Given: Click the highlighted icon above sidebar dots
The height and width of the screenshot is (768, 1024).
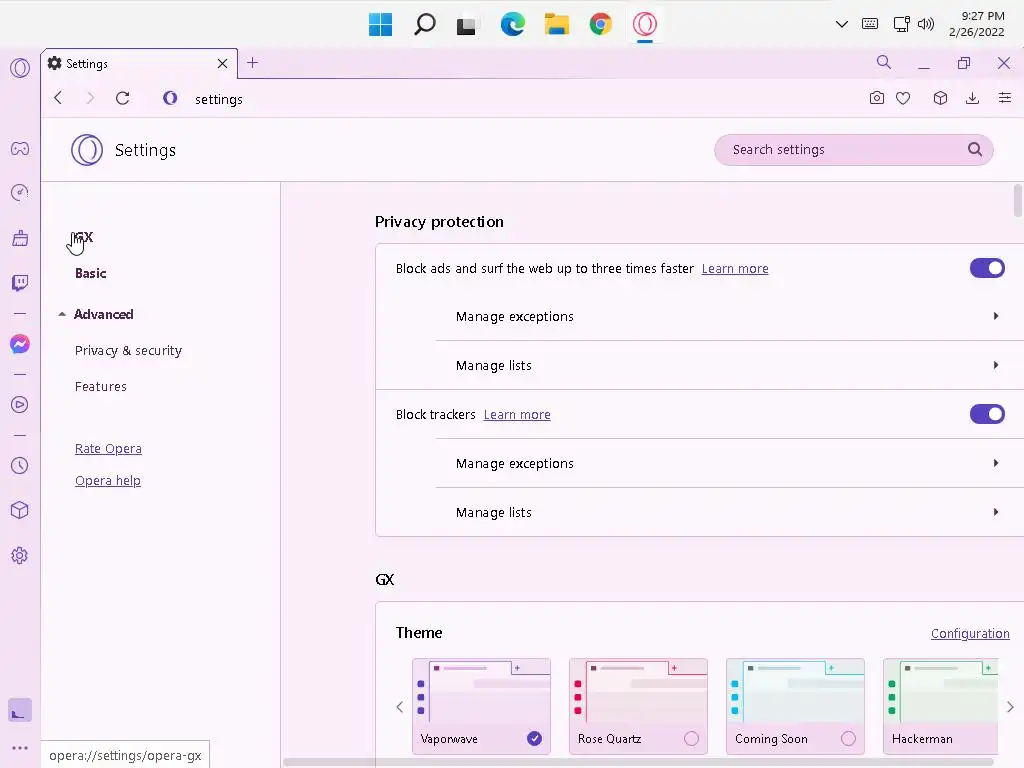Looking at the screenshot, I should click(x=20, y=711).
